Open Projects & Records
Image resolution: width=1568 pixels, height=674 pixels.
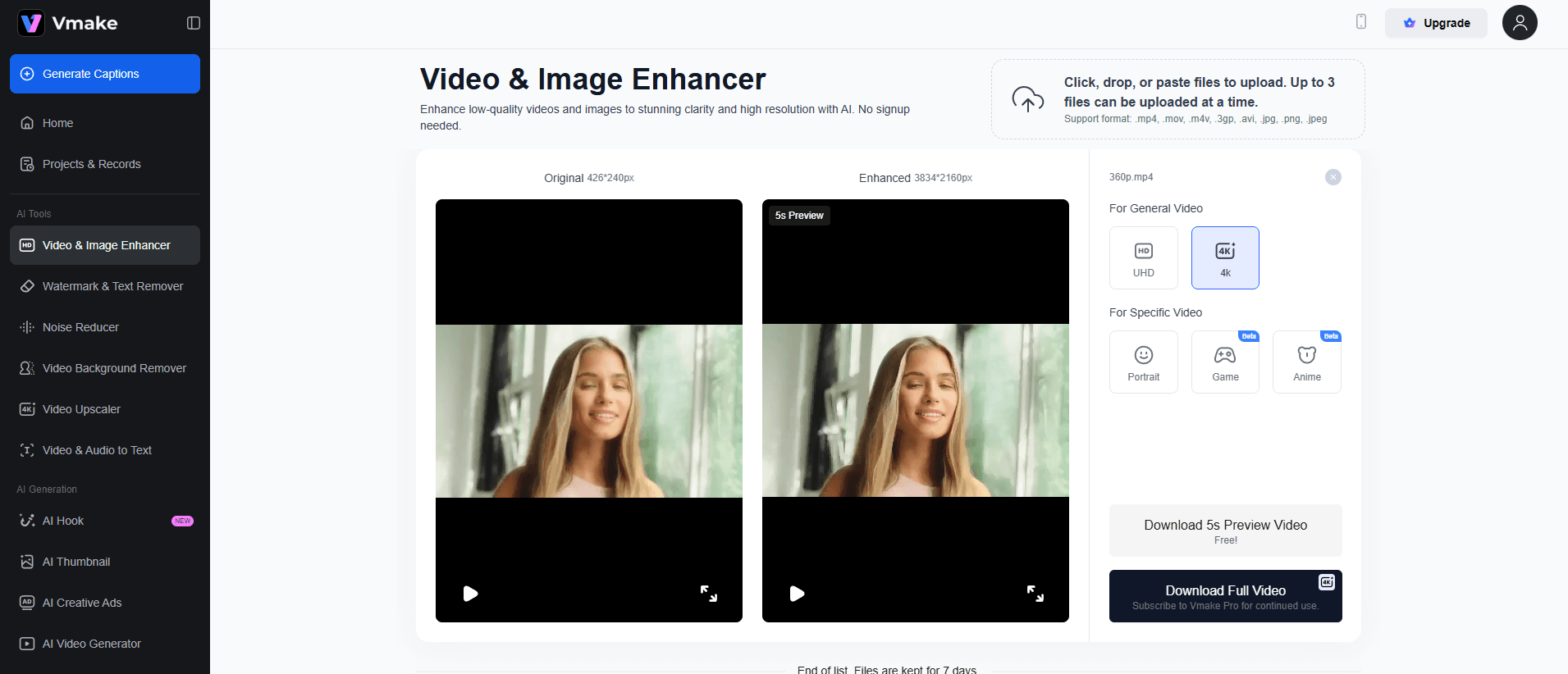pos(105,164)
